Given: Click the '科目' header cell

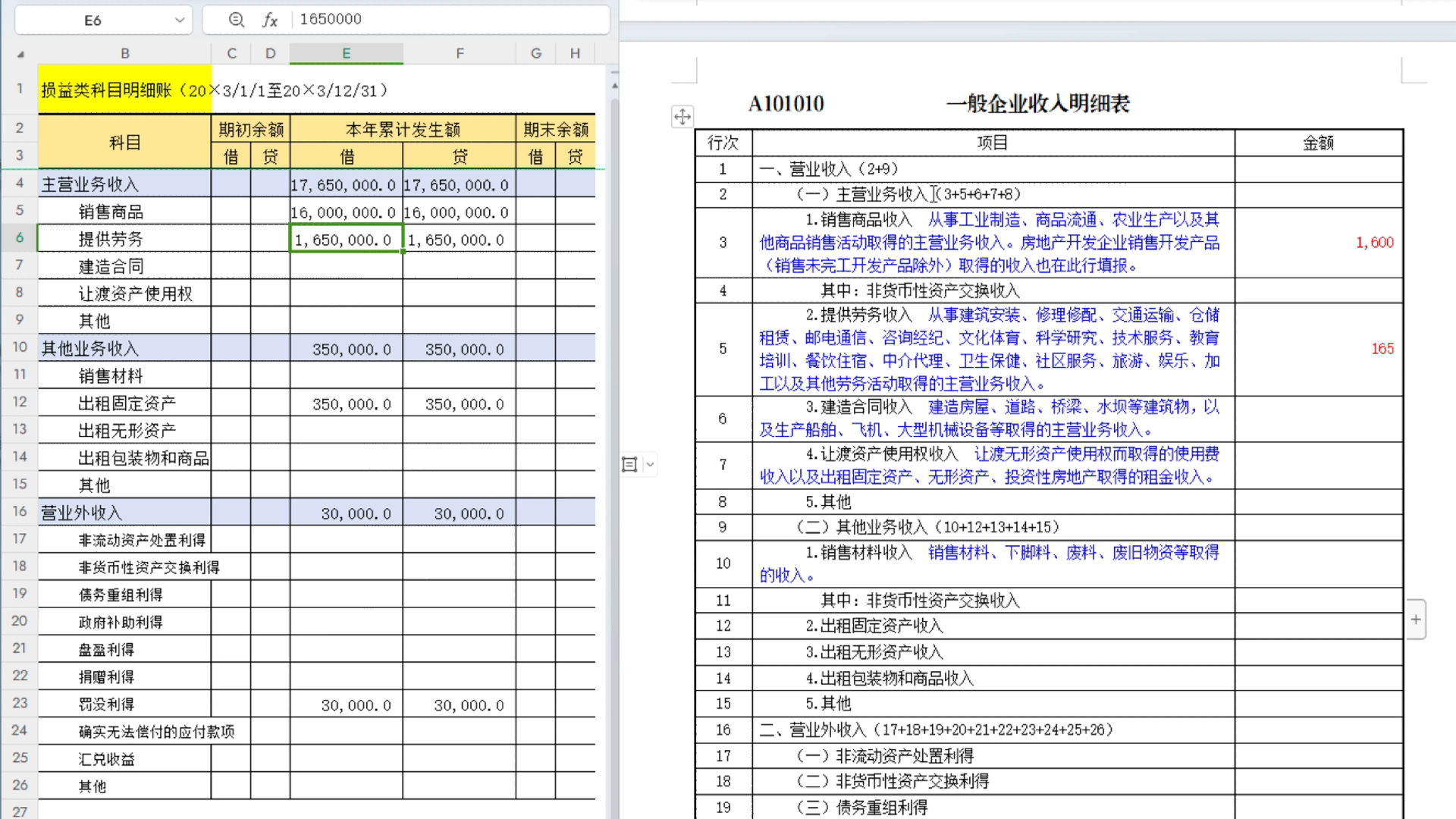Looking at the screenshot, I should [x=125, y=143].
